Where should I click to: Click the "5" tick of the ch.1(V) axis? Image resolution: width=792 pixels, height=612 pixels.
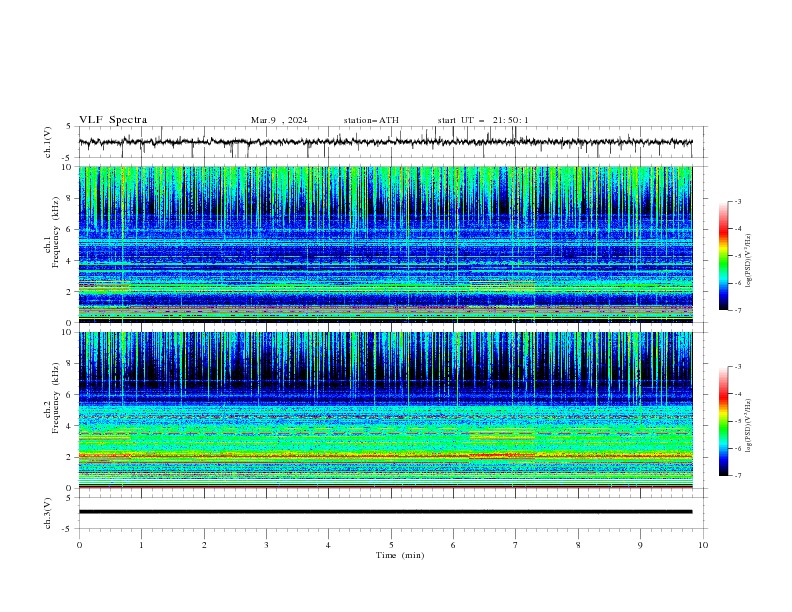[x=69, y=126]
